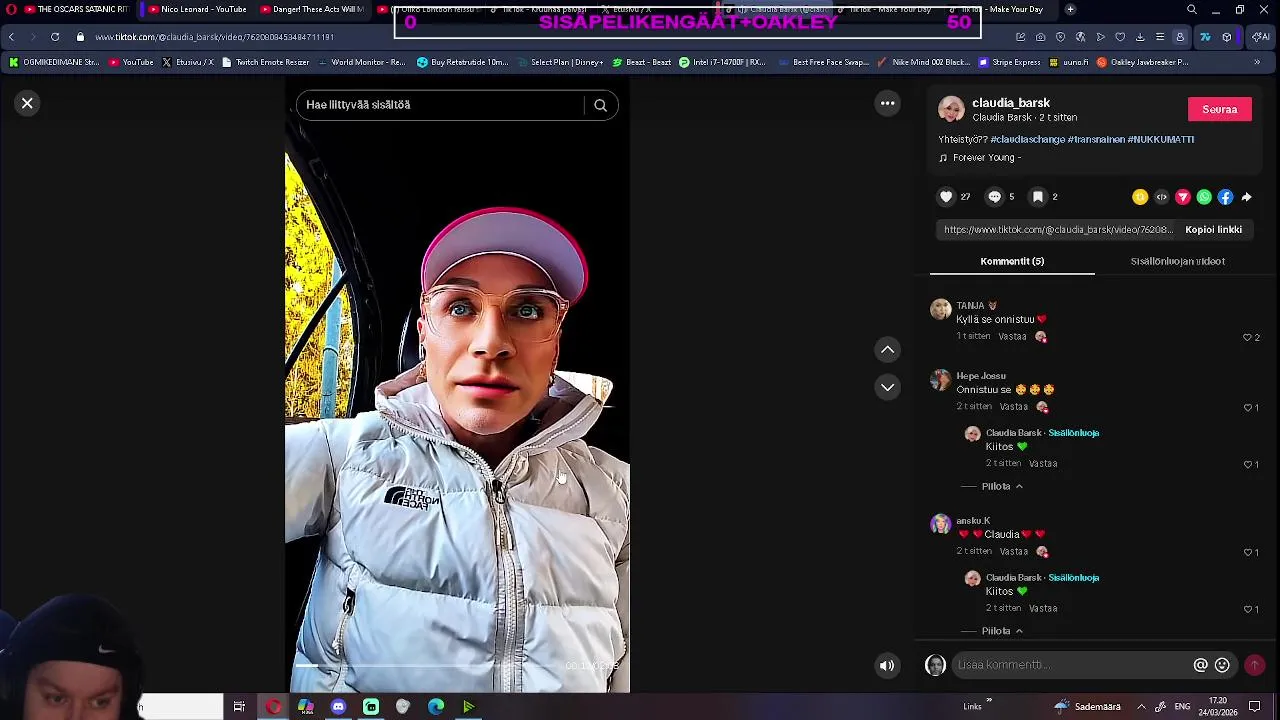Show hidden system tray icons
Screen dimensions: 1280x720
point(1141,707)
